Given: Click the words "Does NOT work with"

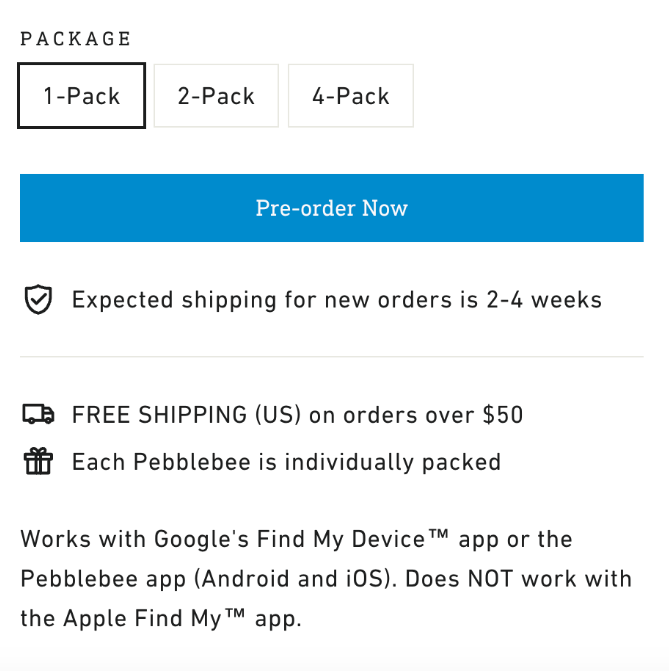Looking at the screenshot, I should [x=519, y=579].
